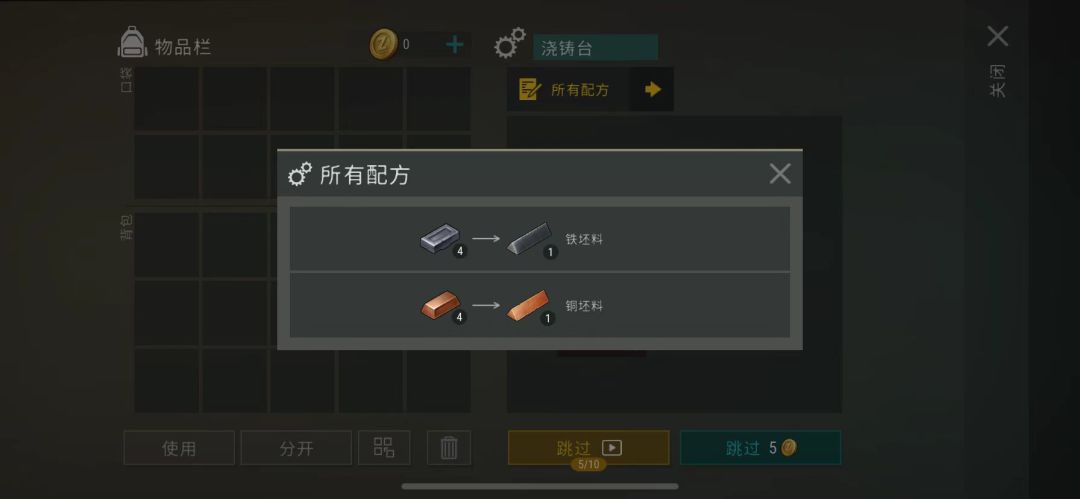1080x499 pixels.
Task: Expand 所有配方 with the yellow arrow
Action: click(652, 90)
